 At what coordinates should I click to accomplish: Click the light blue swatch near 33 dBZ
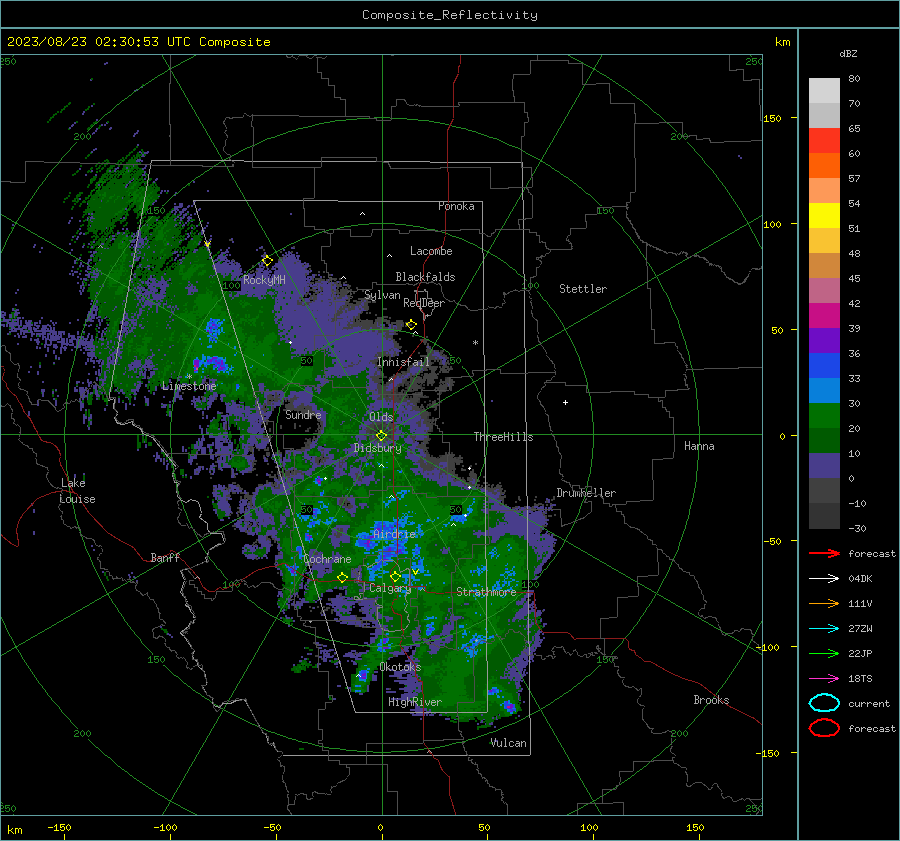[824, 391]
